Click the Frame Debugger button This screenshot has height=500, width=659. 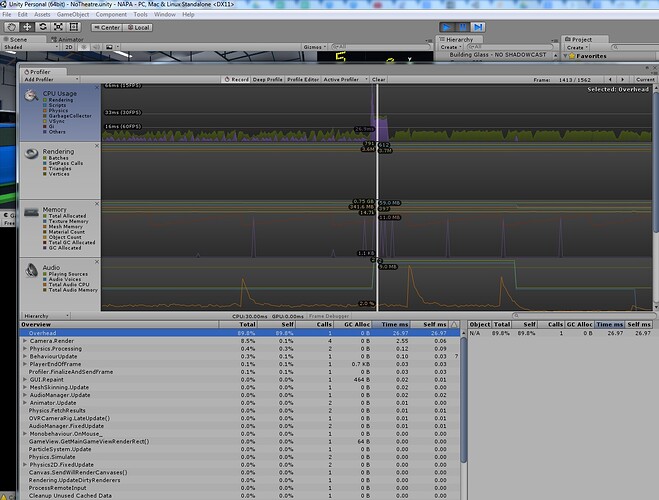[329, 316]
